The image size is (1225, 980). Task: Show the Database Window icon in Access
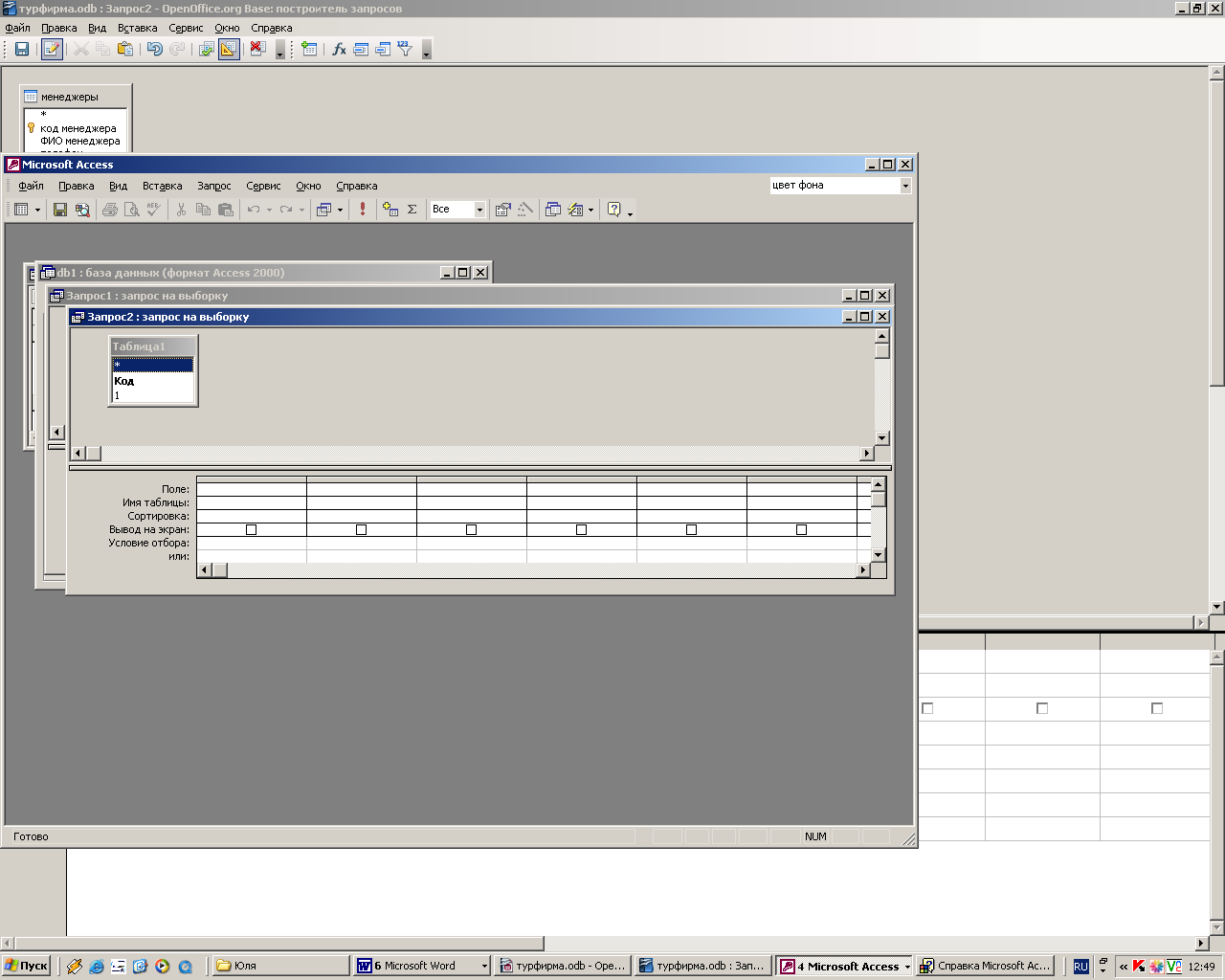[553, 210]
